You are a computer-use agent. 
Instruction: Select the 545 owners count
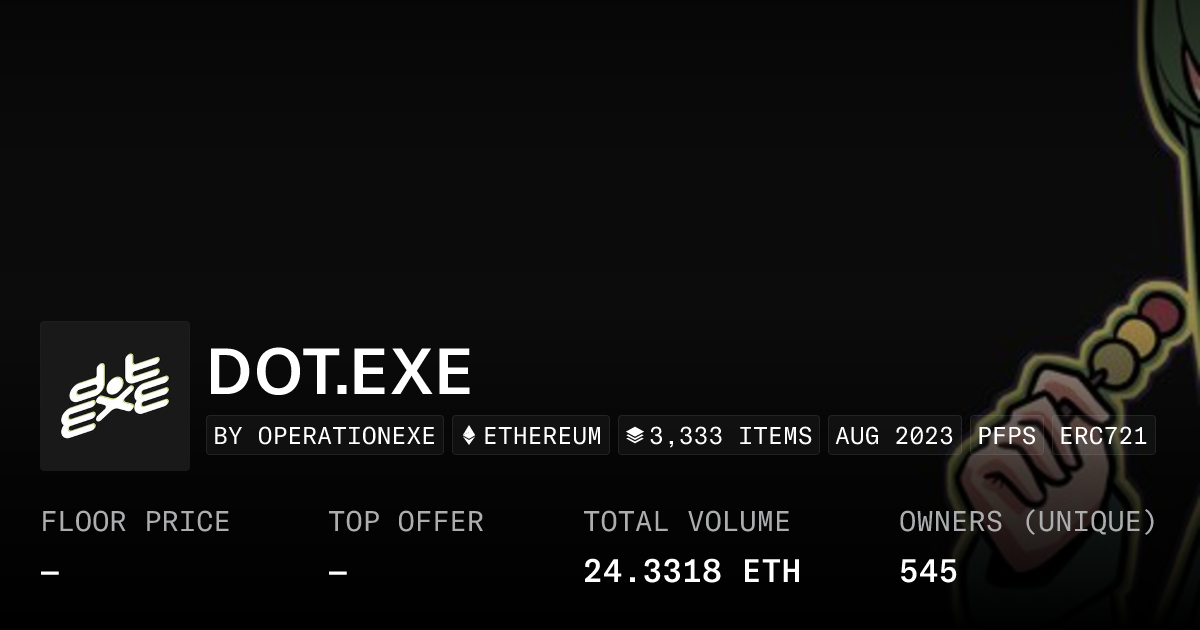pos(928,572)
